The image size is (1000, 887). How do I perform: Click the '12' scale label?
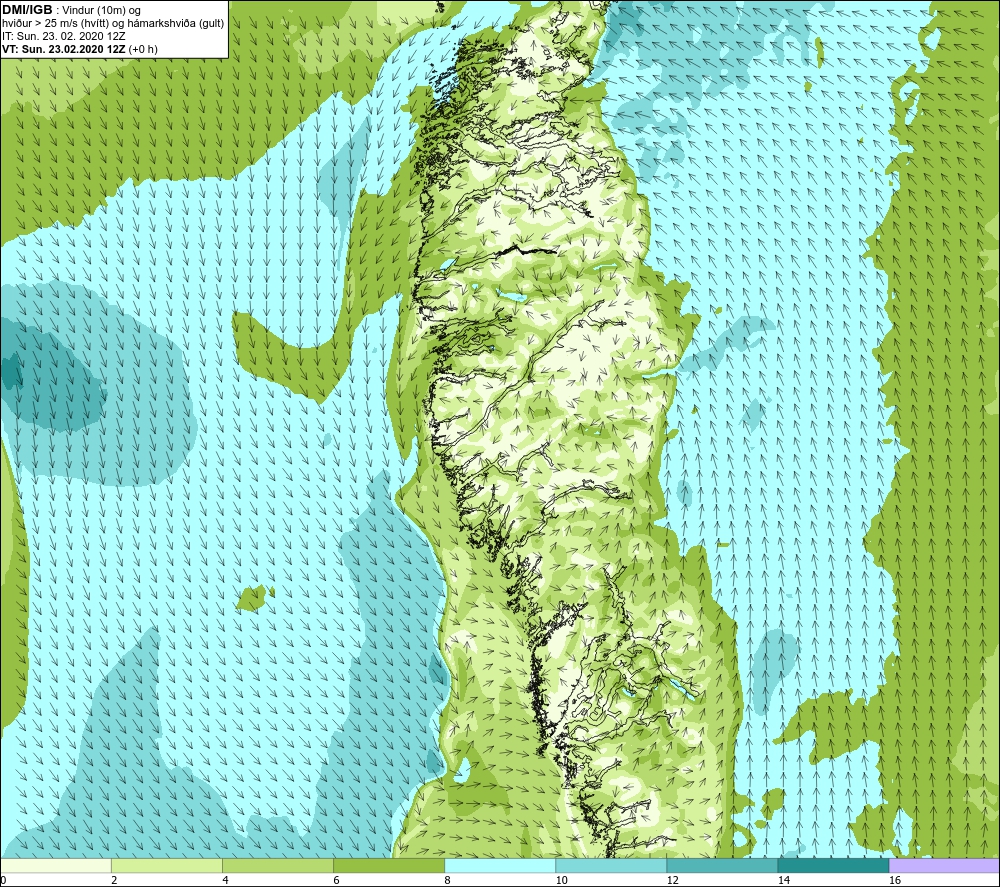coord(672,880)
